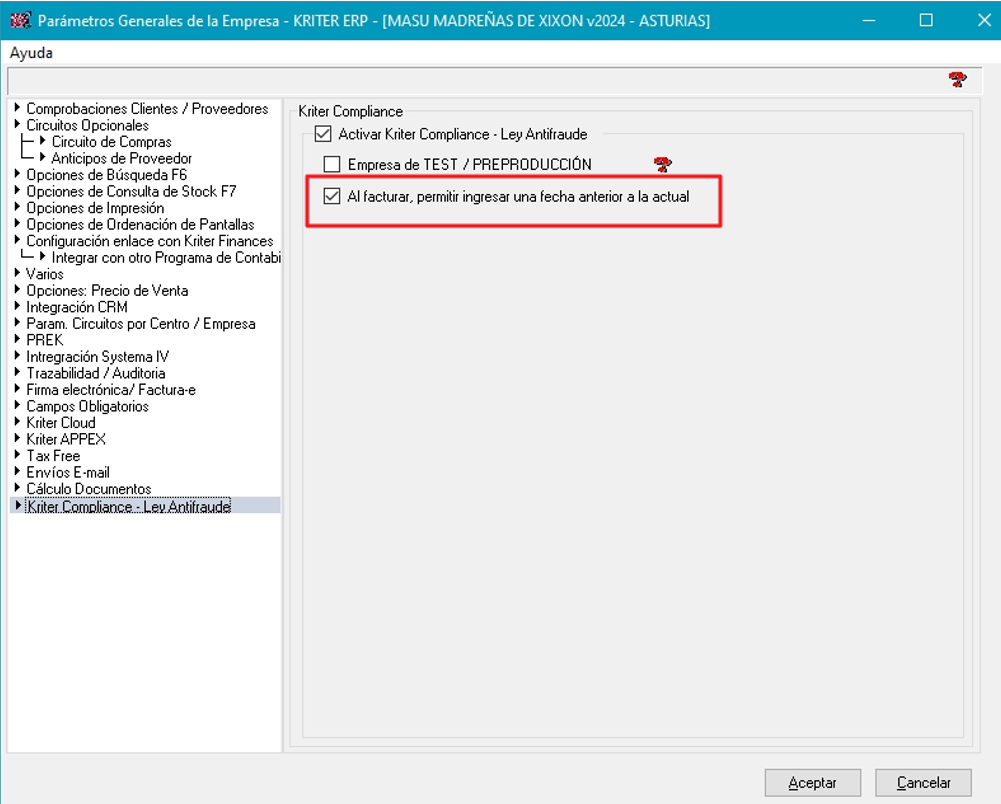
Task: Select Integrar con otro Programa de Contabi
Action: tap(166, 258)
